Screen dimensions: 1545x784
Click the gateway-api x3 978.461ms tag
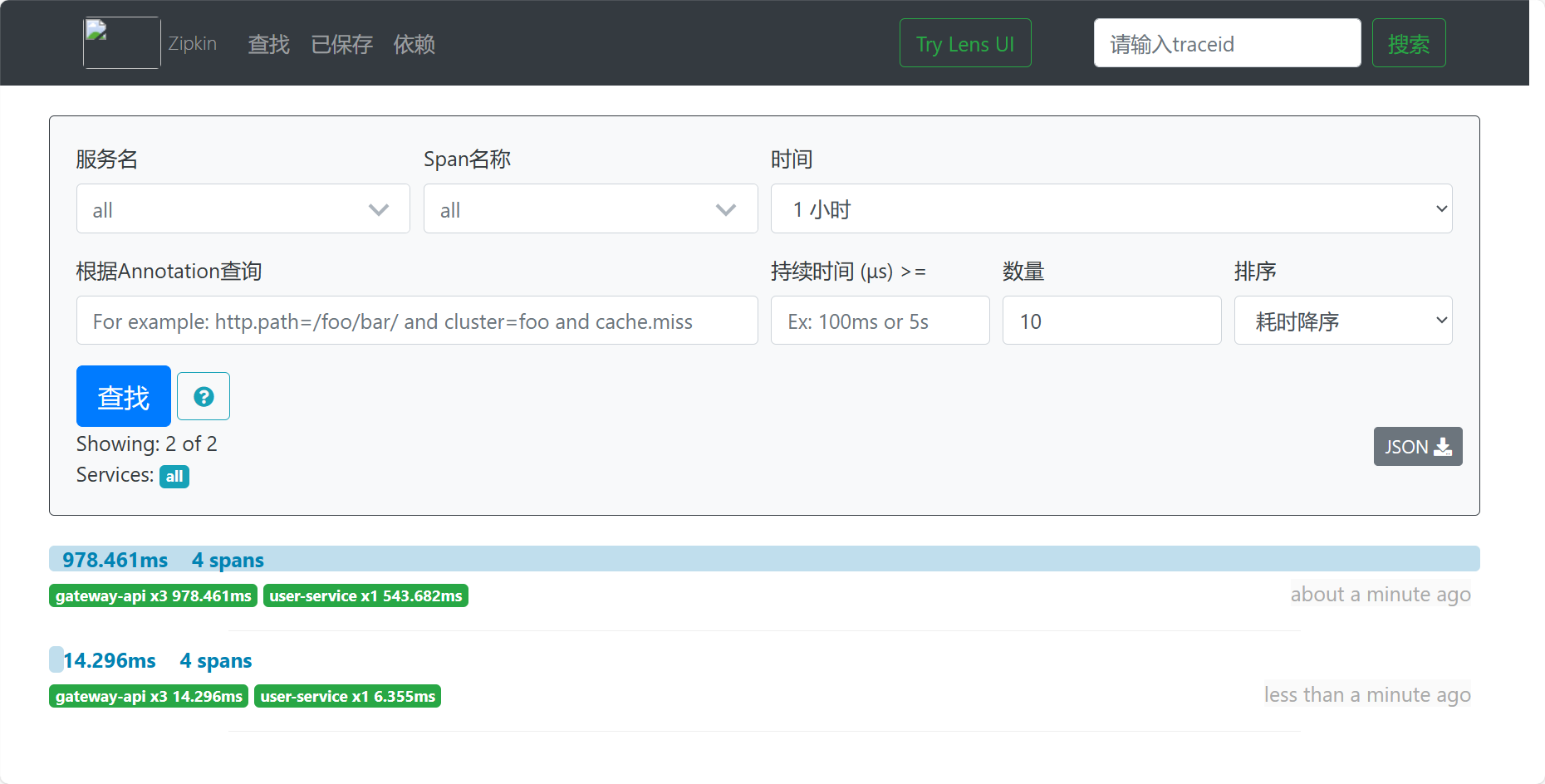154,595
